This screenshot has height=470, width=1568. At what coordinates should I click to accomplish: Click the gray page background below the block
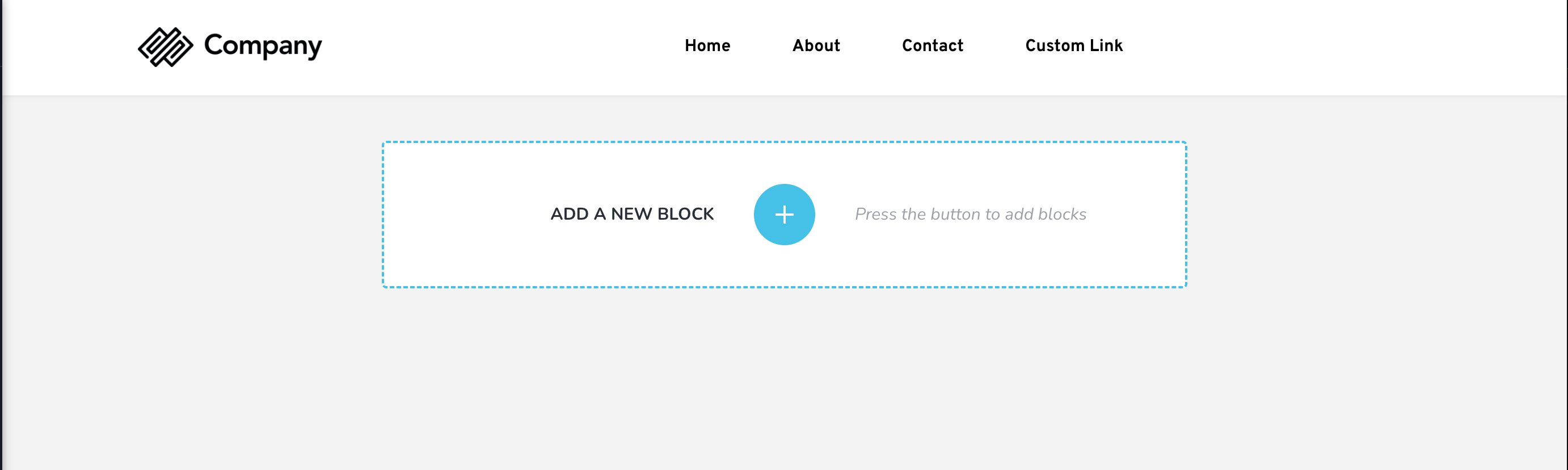tap(784, 377)
